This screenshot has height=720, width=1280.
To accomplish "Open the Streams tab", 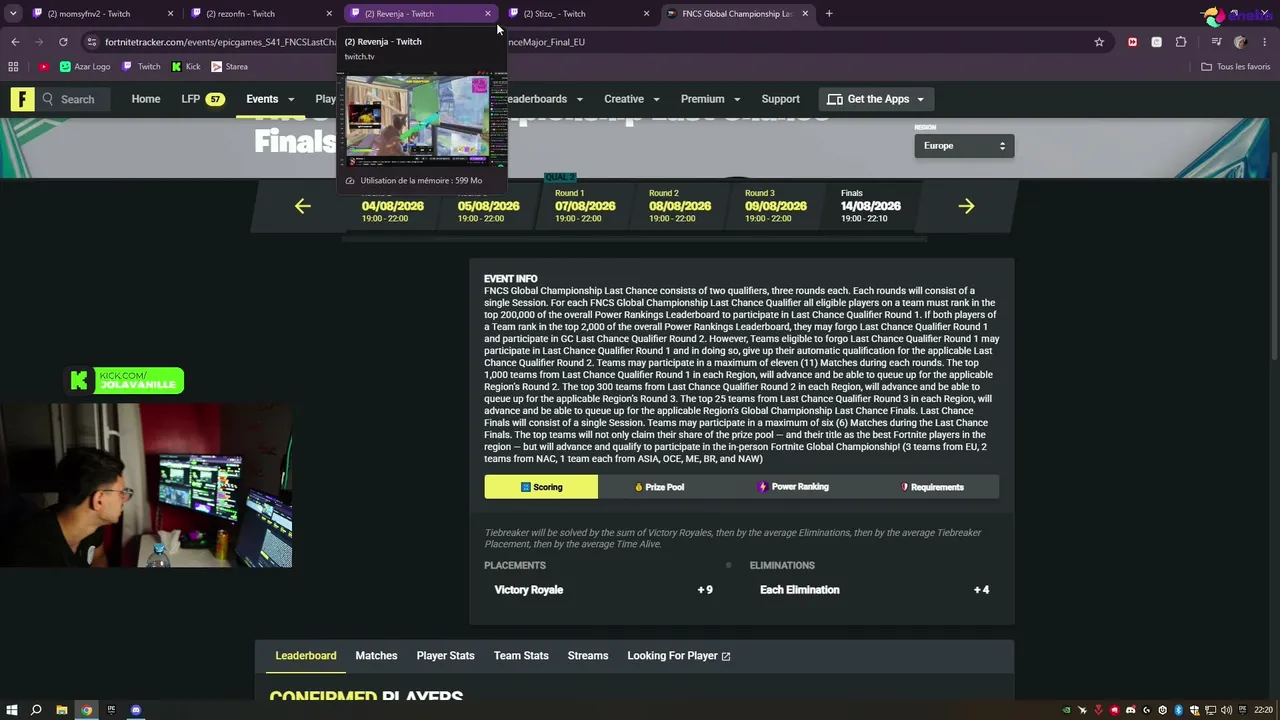I will point(588,656).
